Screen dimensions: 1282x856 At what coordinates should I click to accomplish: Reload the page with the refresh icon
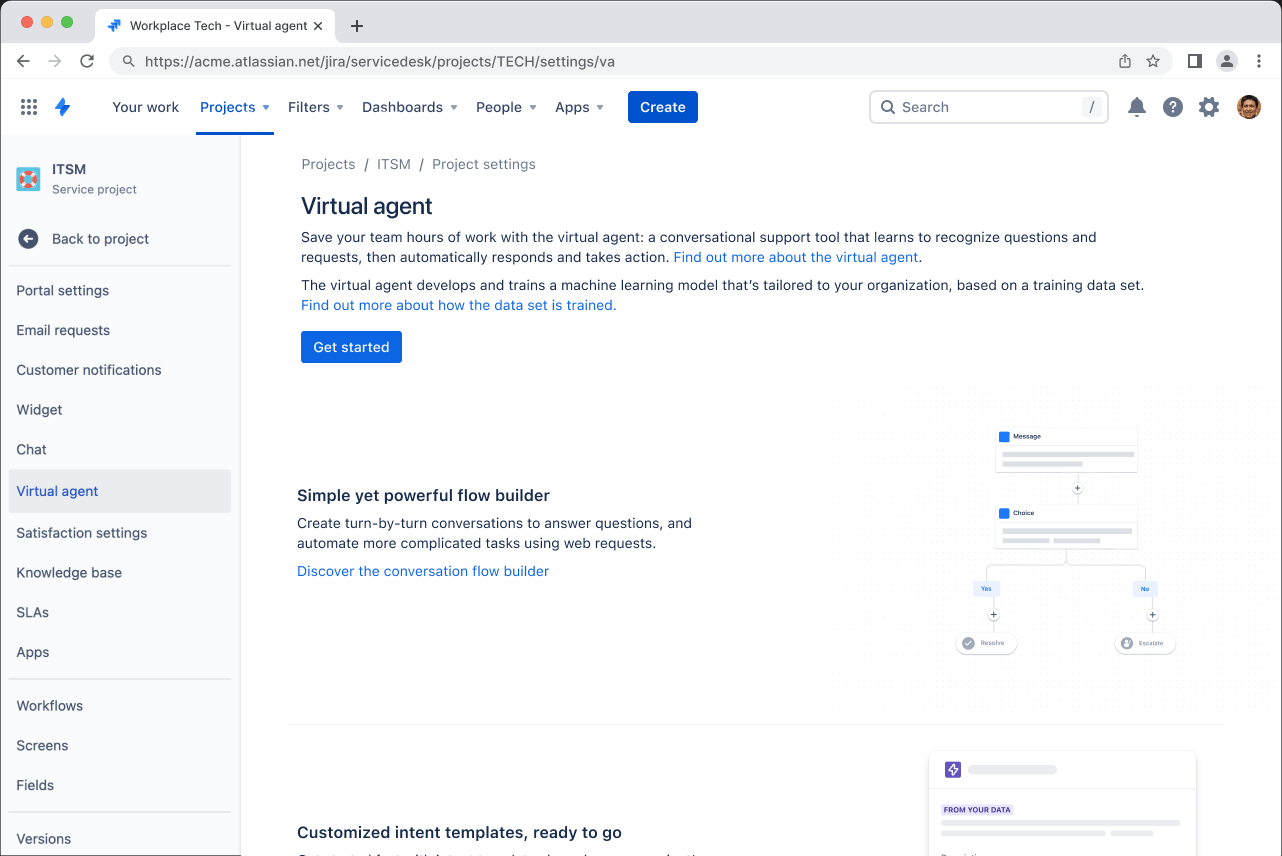tap(87, 60)
